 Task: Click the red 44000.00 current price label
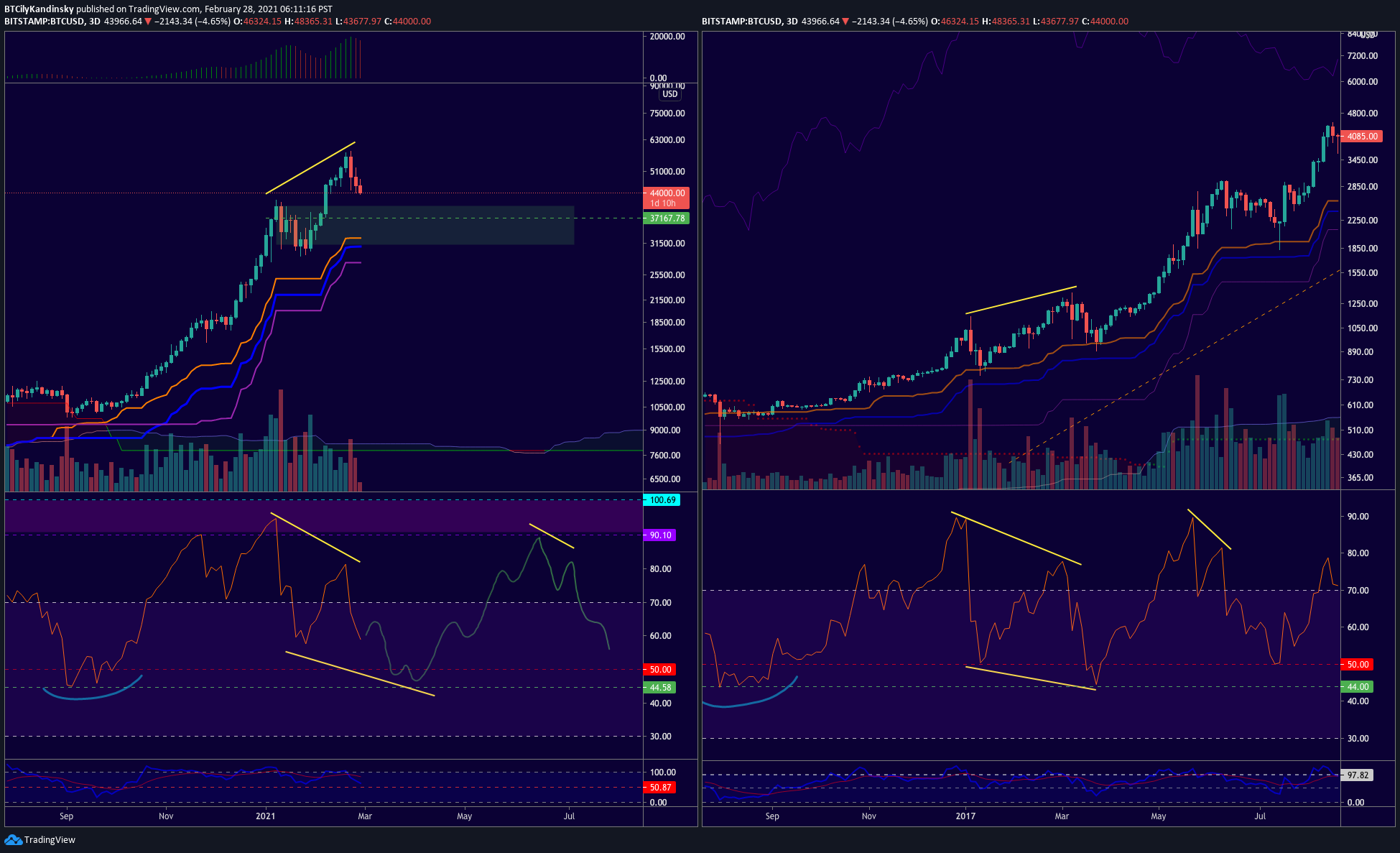[667, 193]
